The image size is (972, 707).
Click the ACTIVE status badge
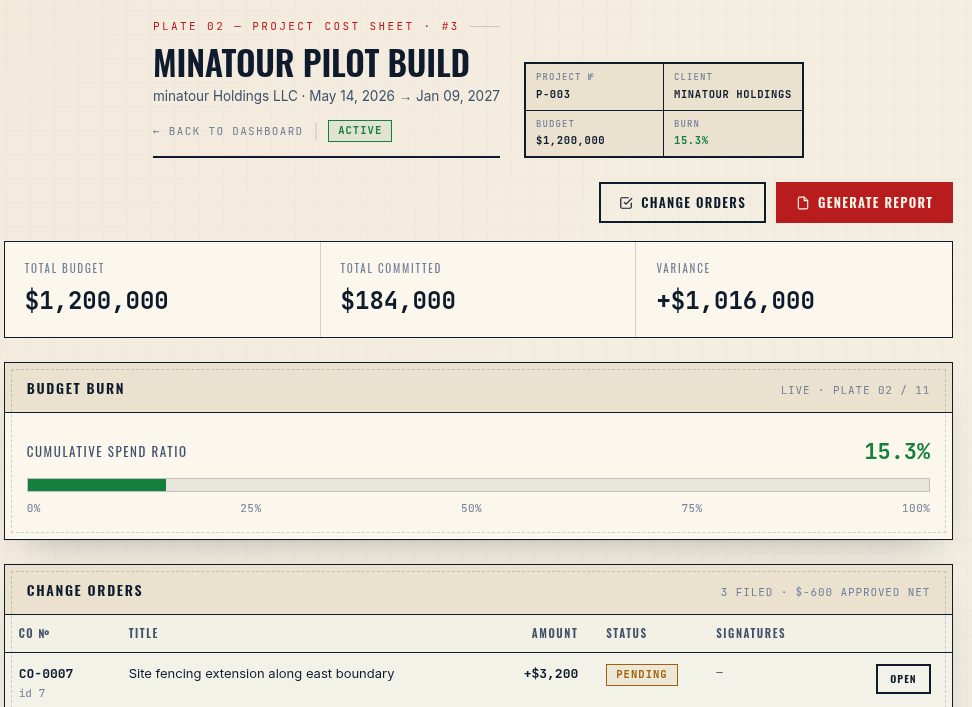[360, 131]
